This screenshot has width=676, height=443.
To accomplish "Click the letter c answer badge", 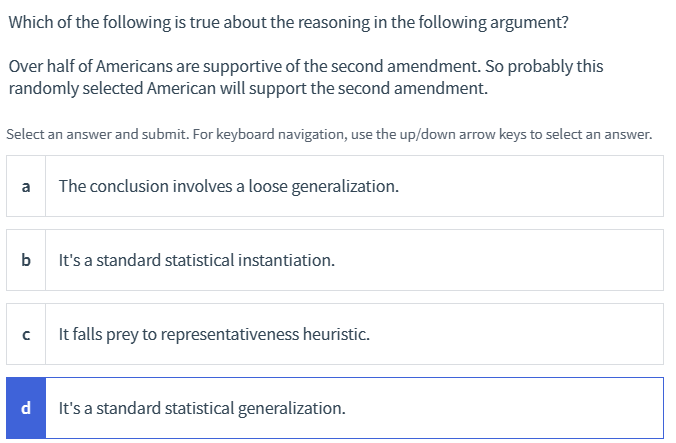I will [x=26, y=334].
